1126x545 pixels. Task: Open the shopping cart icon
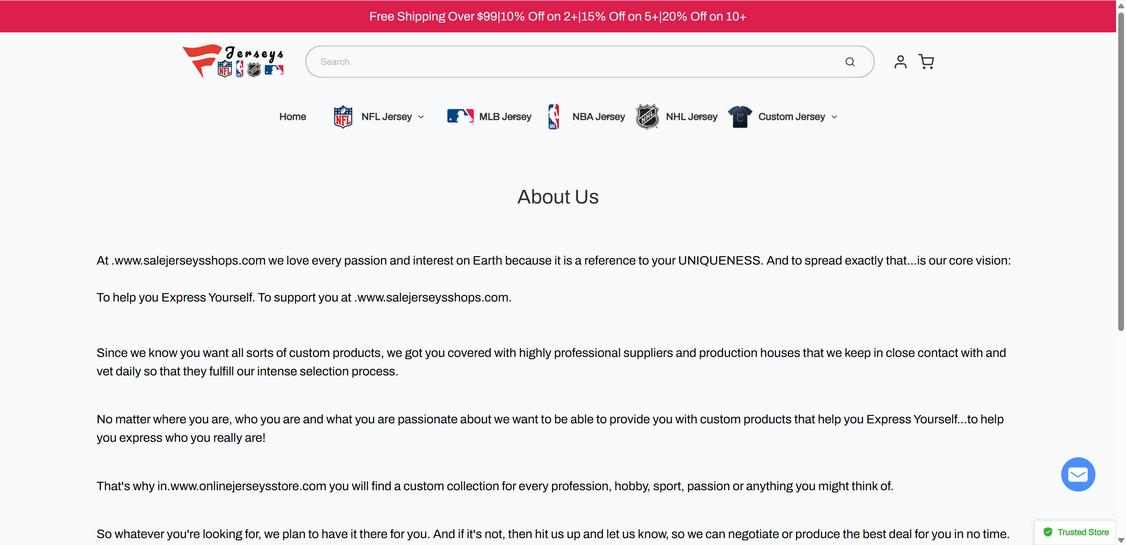click(x=926, y=62)
